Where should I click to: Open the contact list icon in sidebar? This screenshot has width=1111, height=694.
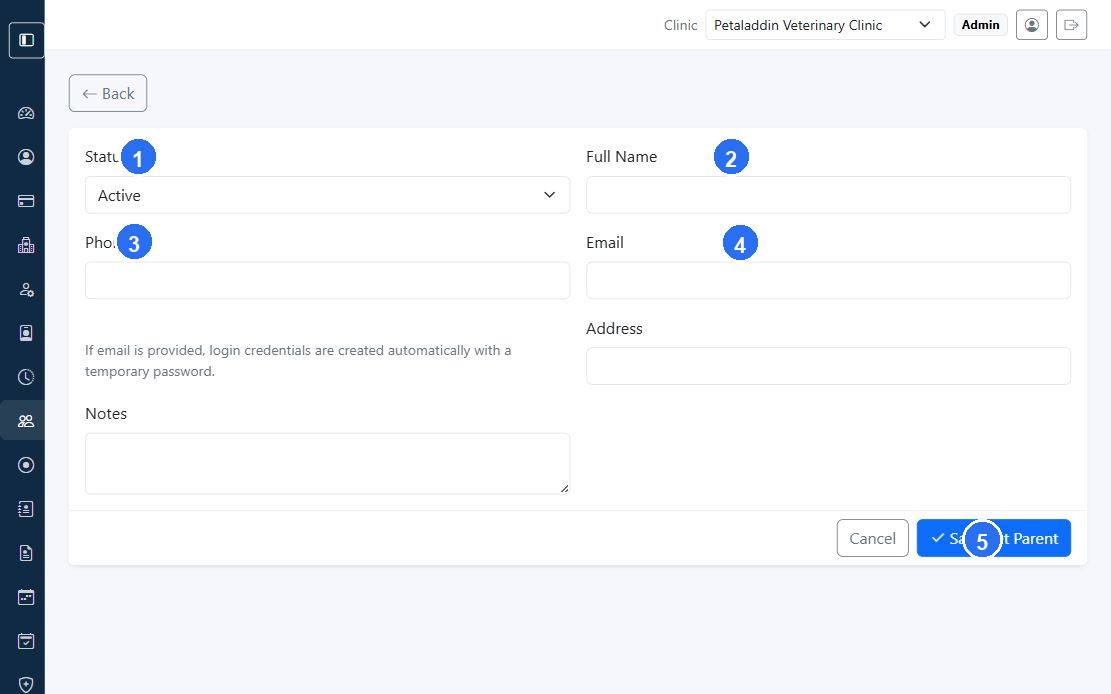(x=26, y=509)
